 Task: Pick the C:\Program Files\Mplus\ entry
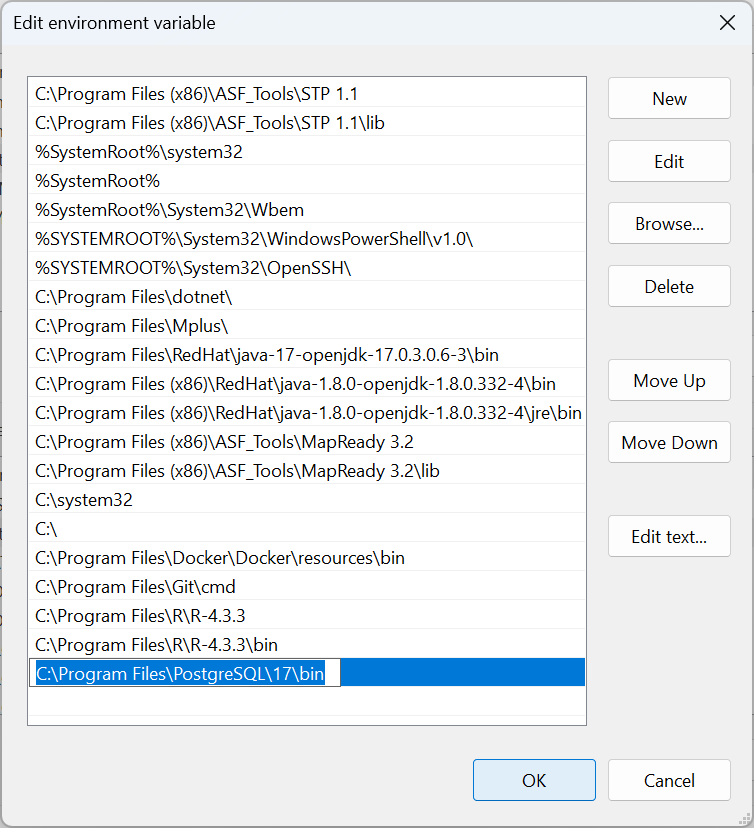point(132,326)
